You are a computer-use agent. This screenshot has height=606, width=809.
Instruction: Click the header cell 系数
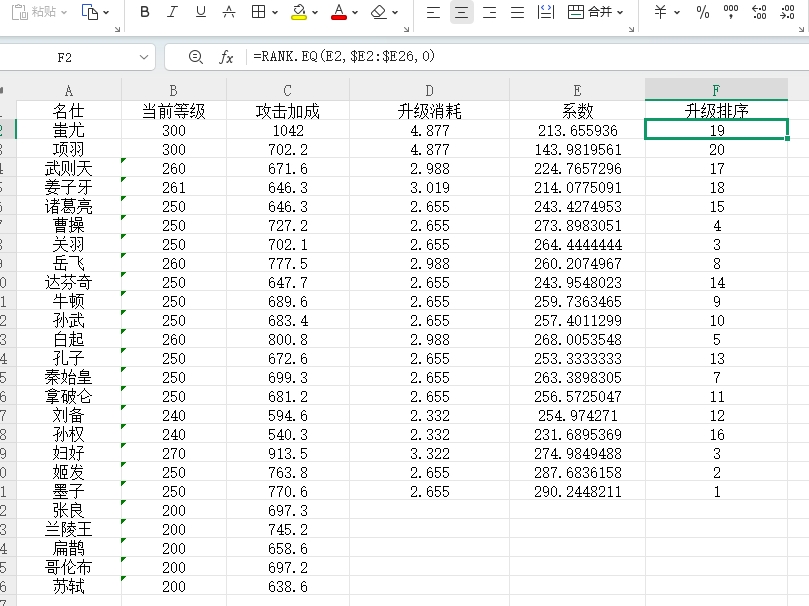[577, 111]
